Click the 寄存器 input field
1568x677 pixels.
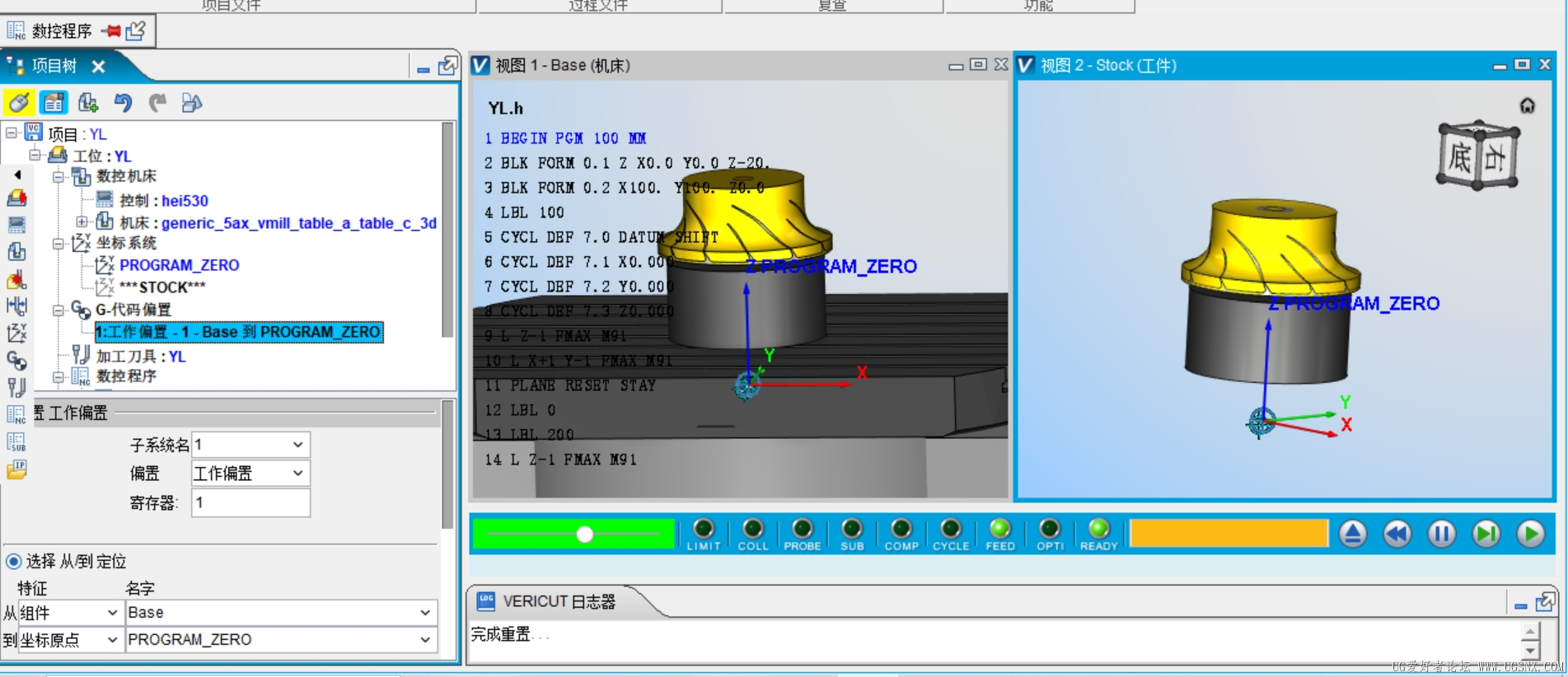click(250, 502)
